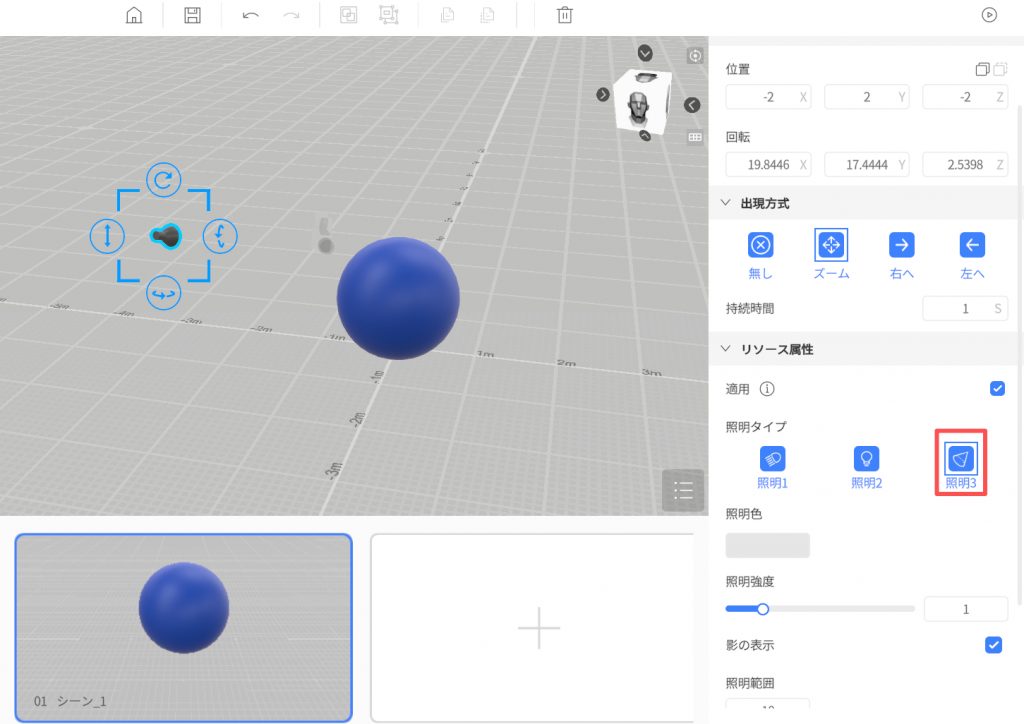This screenshot has height=724, width=1024.
Task: Open the 照明色 color swatch
Action: [767, 545]
